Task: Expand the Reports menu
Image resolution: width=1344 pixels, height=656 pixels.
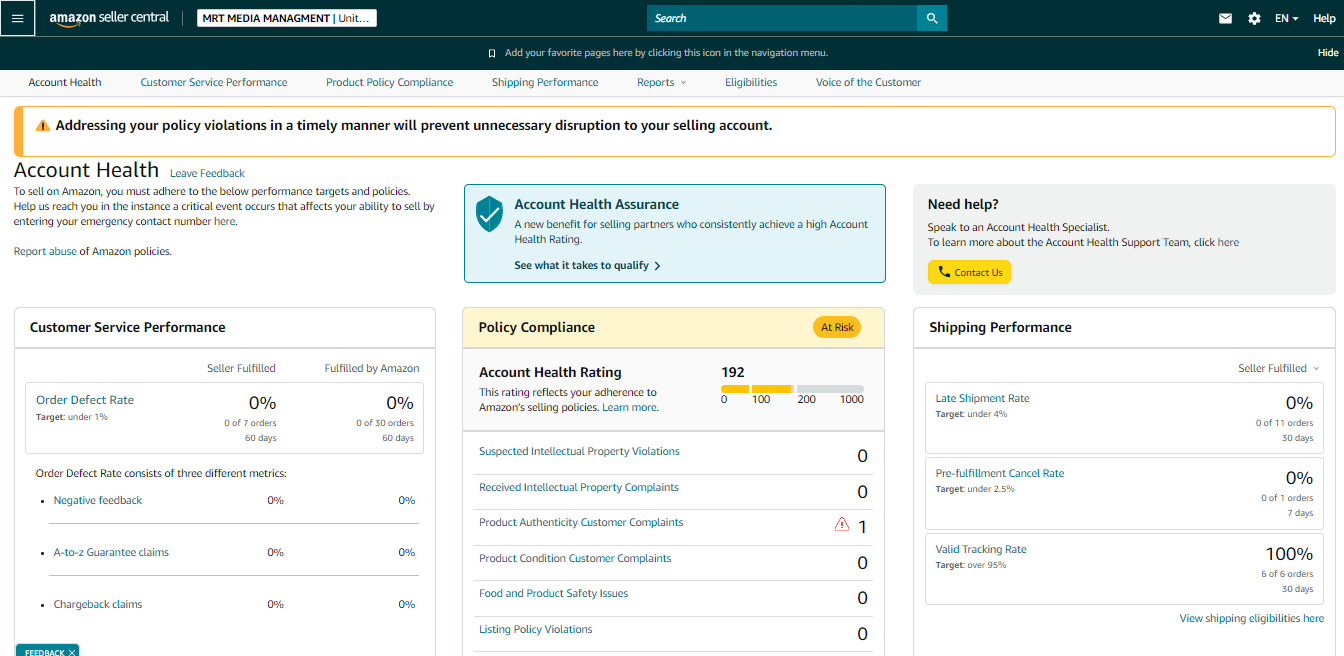Action: tap(661, 82)
